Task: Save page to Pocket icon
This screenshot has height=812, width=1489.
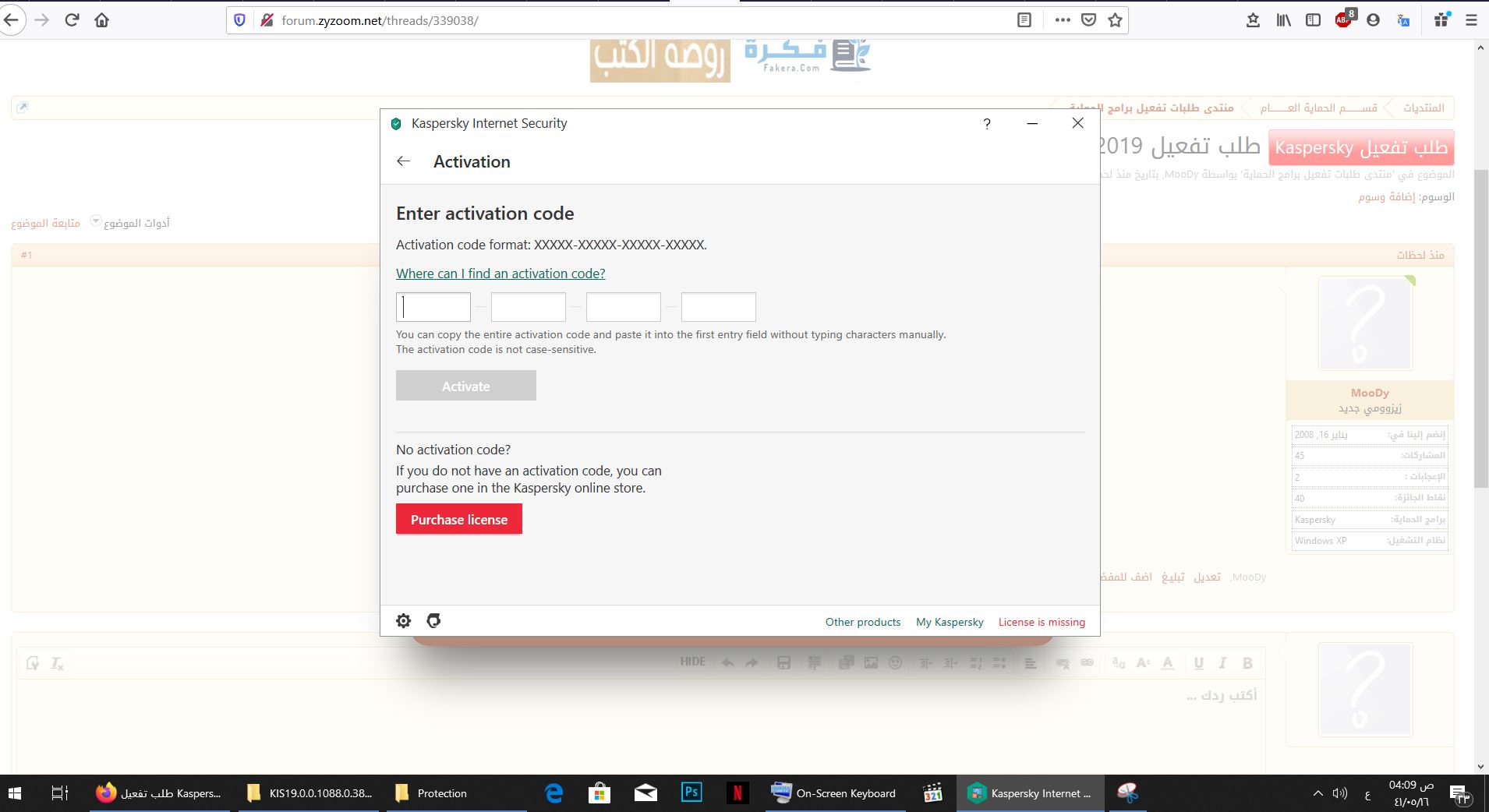Action: click(1089, 20)
